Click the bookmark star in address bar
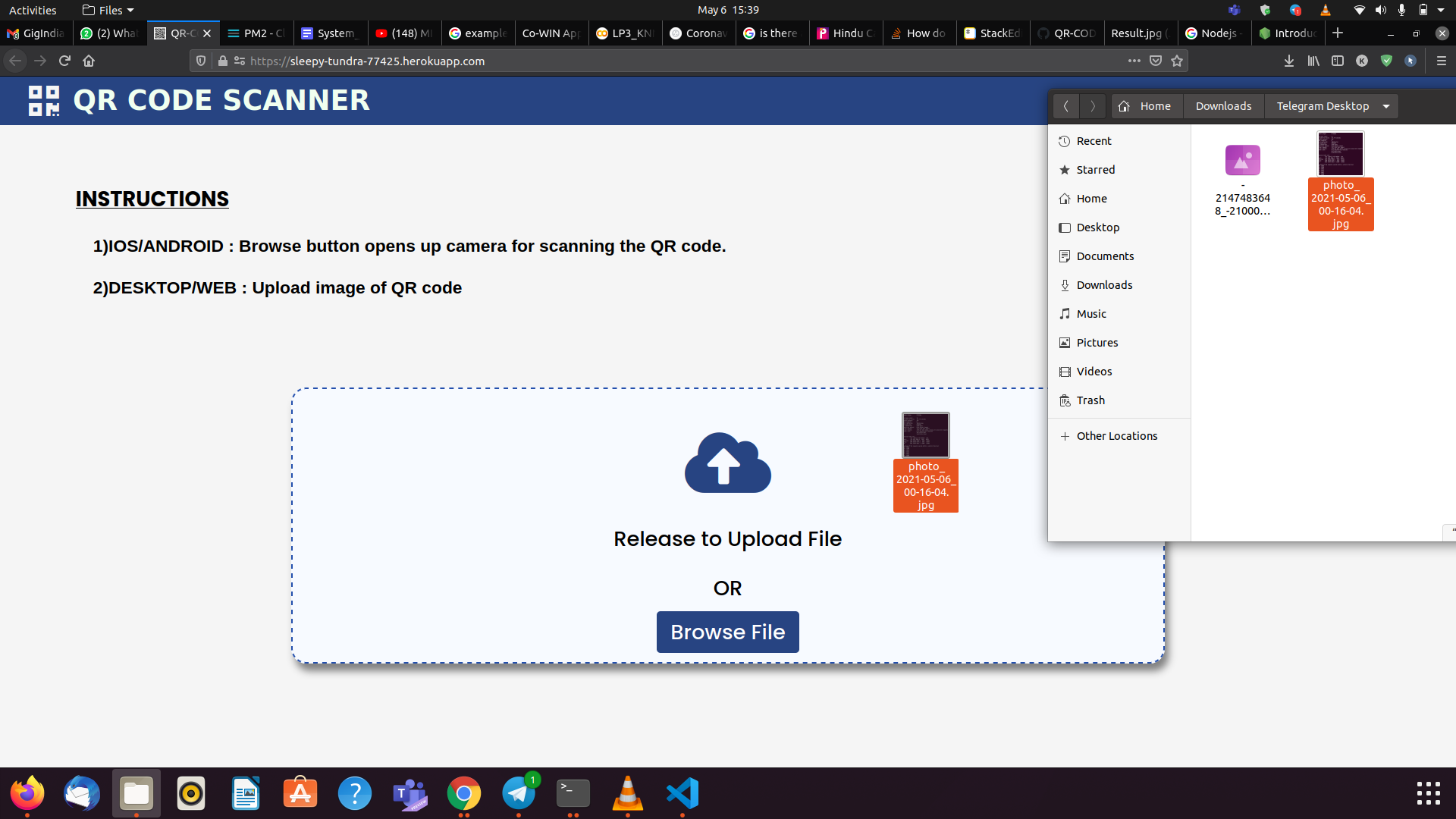Image resolution: width=1456 pixels, height=819 pixels. pos(1177,61)
